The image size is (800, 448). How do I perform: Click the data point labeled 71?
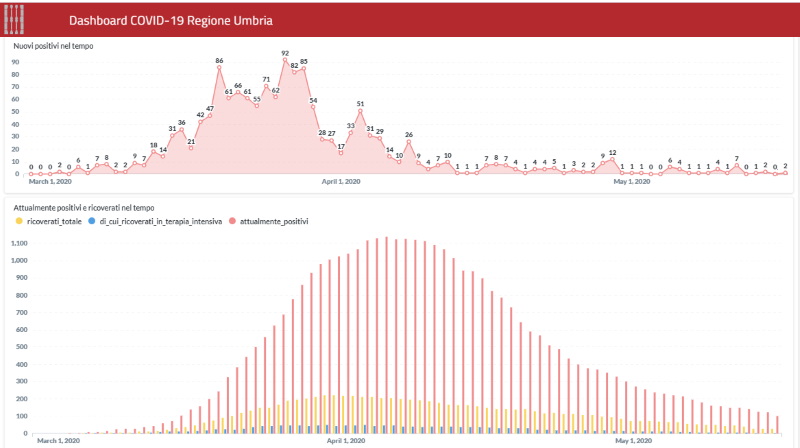(x=266, y=86)
